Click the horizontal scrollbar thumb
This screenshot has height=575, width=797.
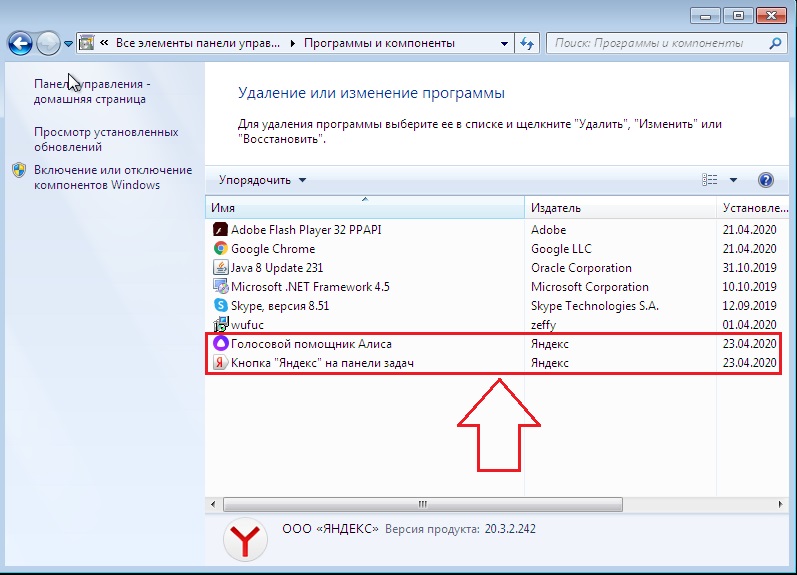[x=423, y=504]
